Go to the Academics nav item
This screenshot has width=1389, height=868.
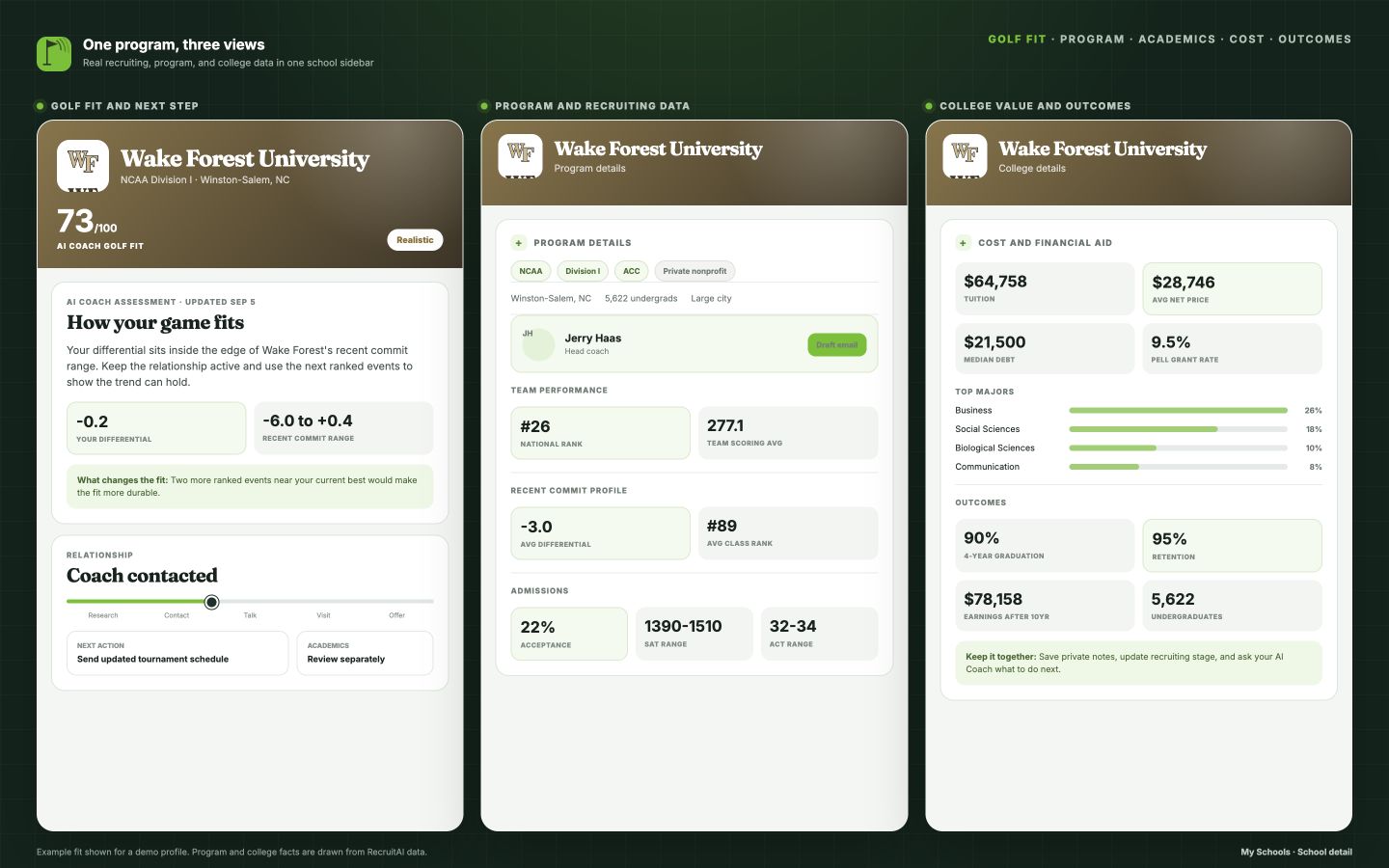(x=1177, y=40)
